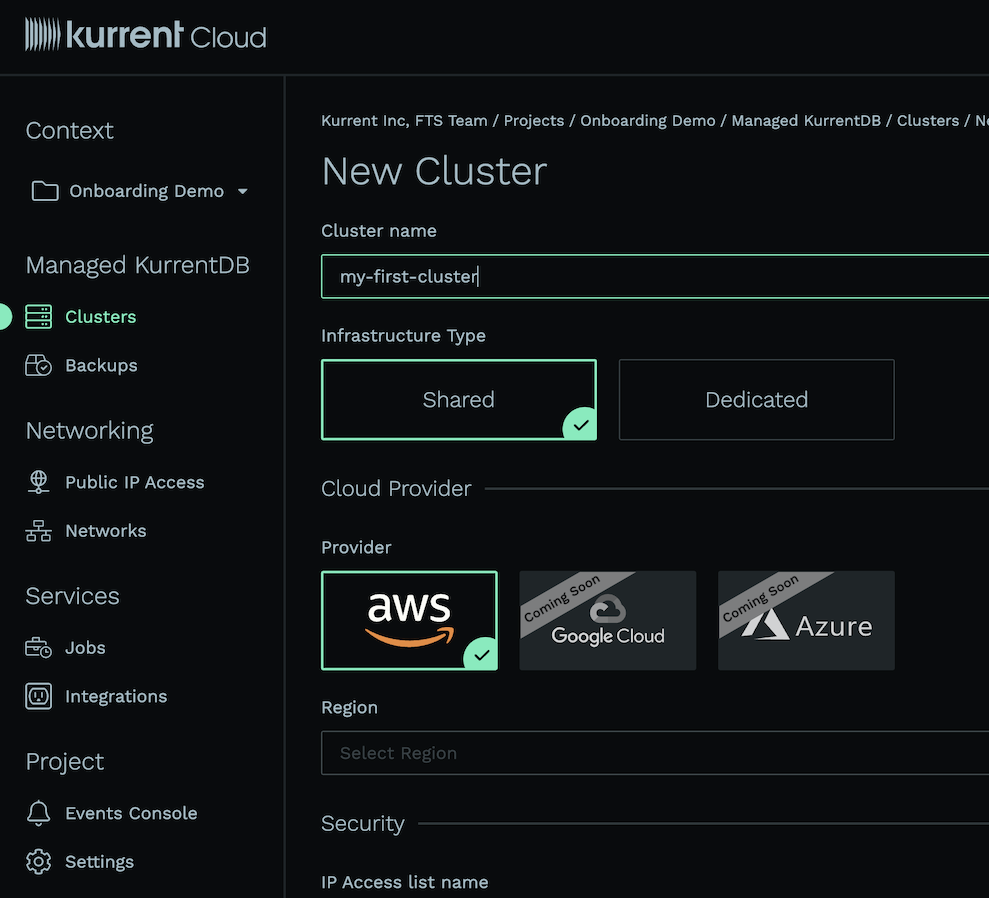Screen dimensions: 989x898
Task: Choose the Azure provider card
Action: (806, 621)
